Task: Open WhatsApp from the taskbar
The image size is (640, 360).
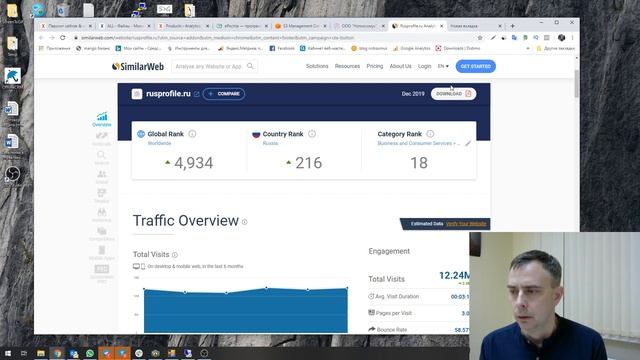Action: (x=90, y=353)
